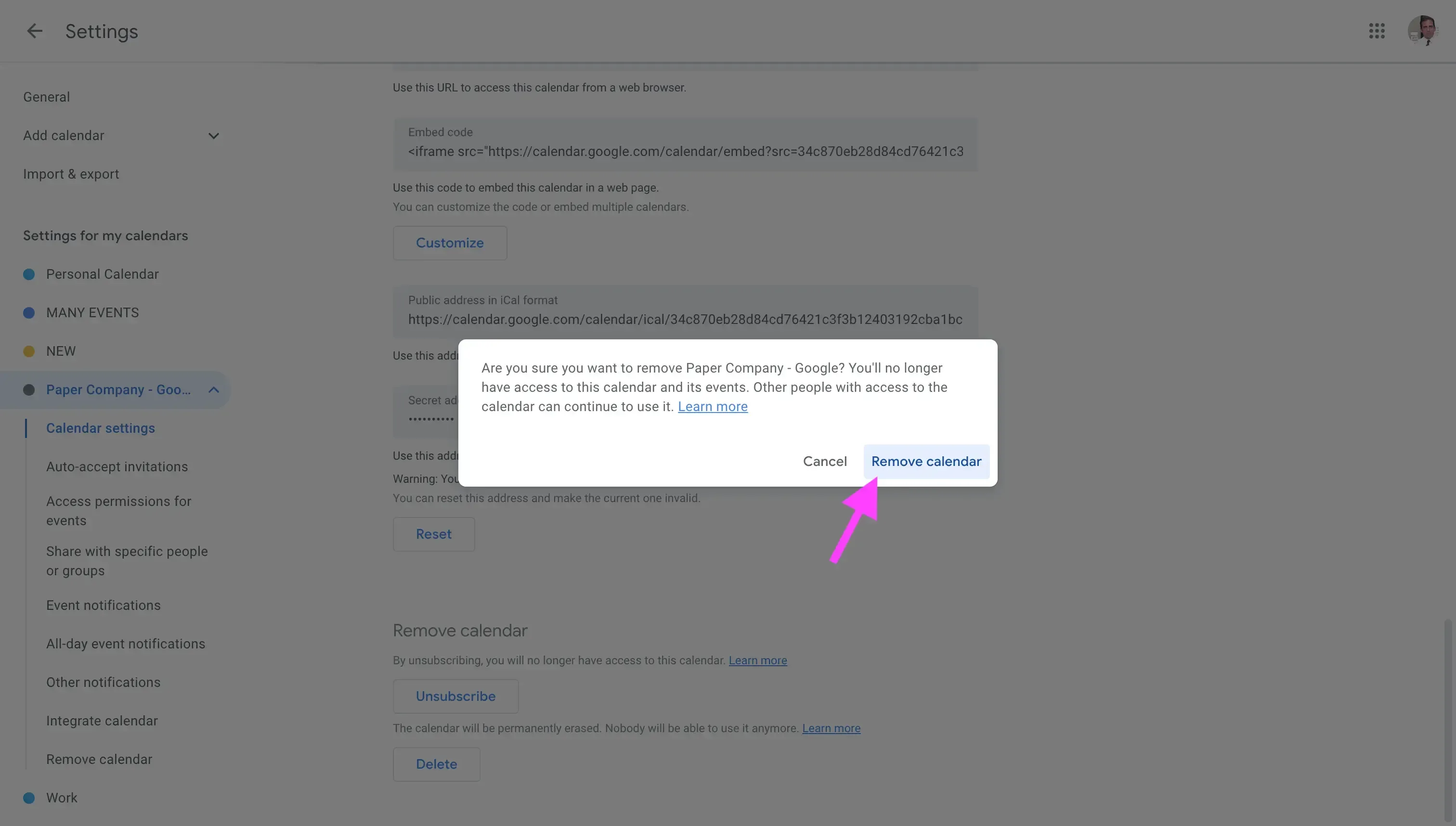Click the Work calendar color dot
This screenshot has height=826, width=1456.
coord(29,797)
